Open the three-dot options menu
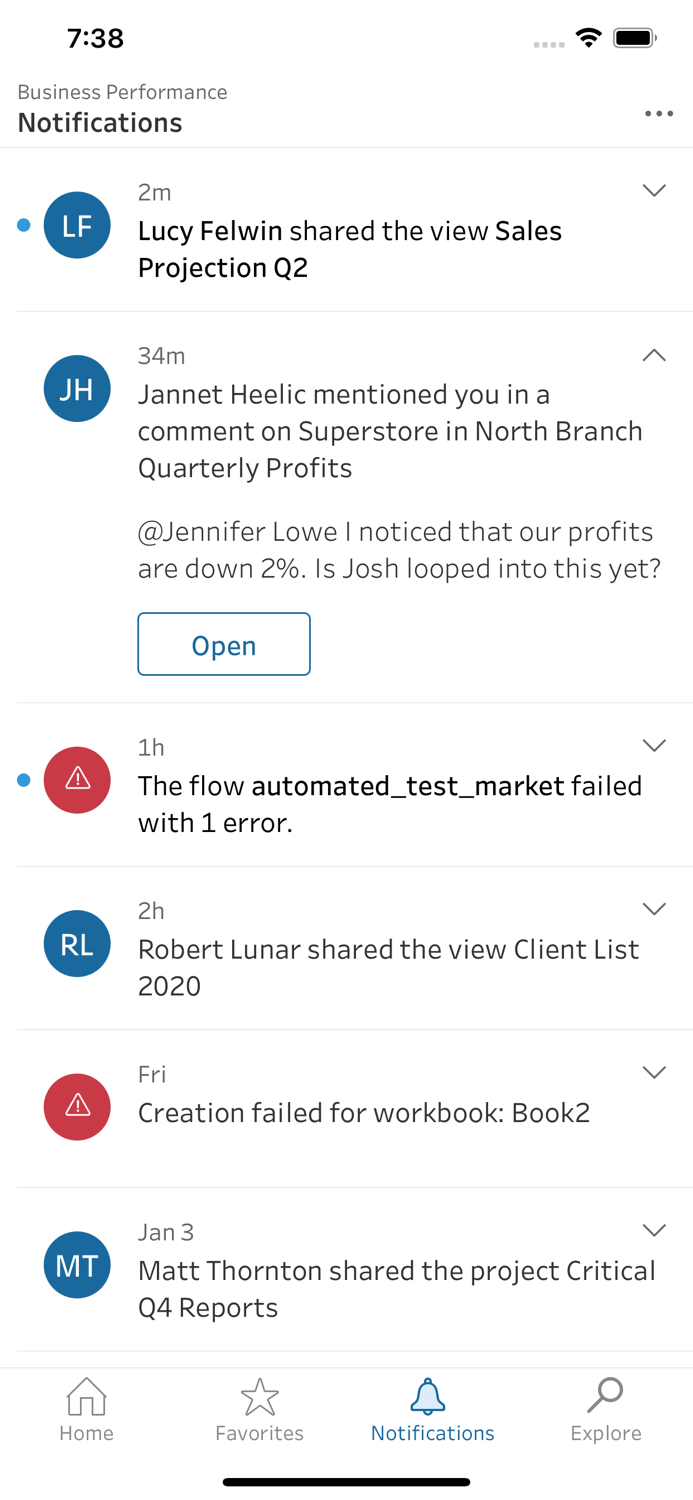This screenshot has height=1500, width=693. tap(659, 113)
